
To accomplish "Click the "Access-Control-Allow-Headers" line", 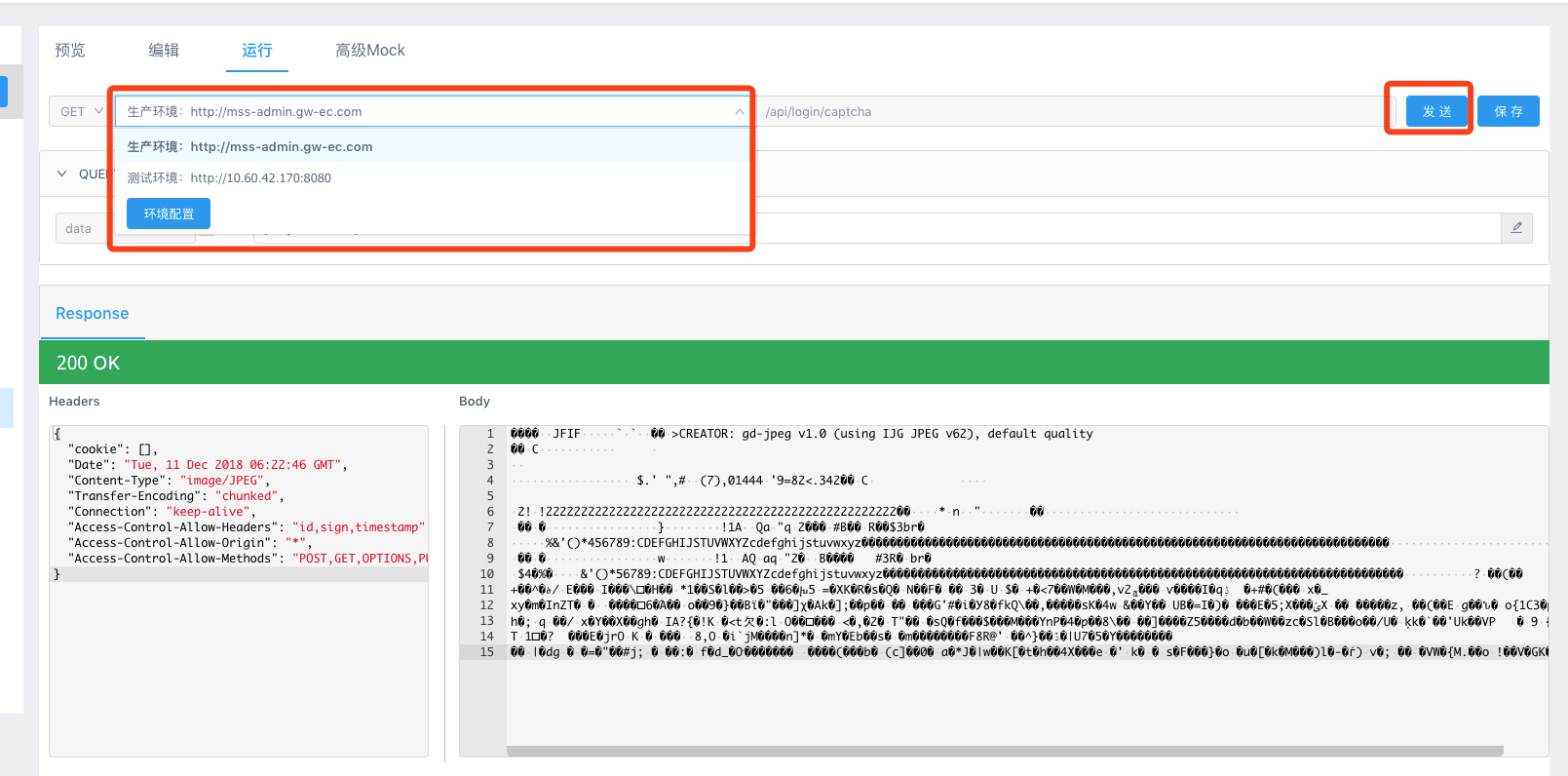I will click(x=248, y=527).
